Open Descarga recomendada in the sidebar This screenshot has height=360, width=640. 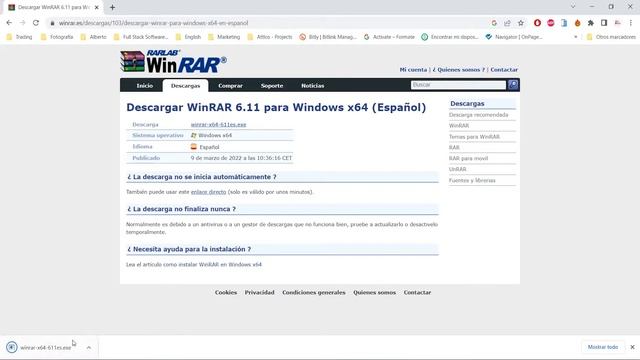click(478, 115)
